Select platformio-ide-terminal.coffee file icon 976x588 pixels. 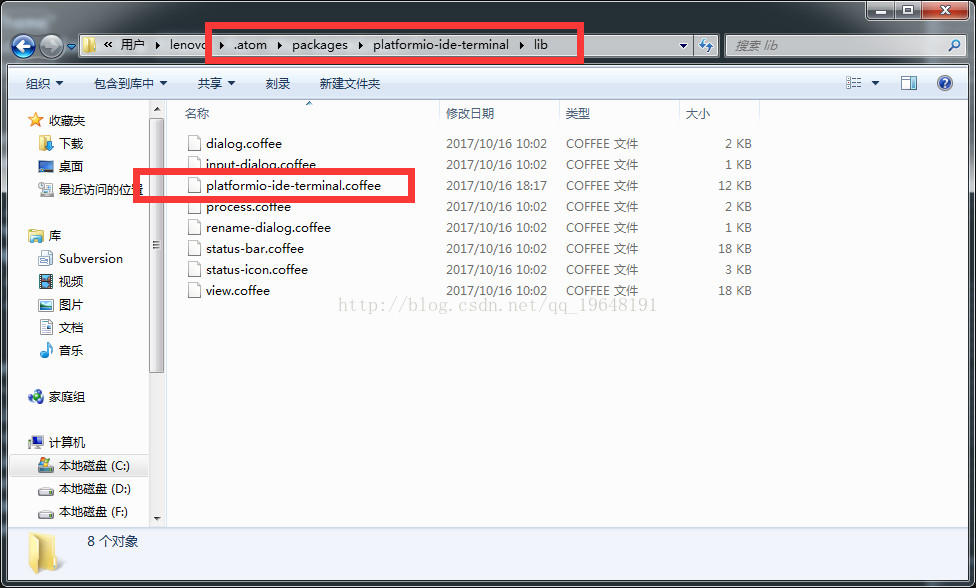[194, 185]
